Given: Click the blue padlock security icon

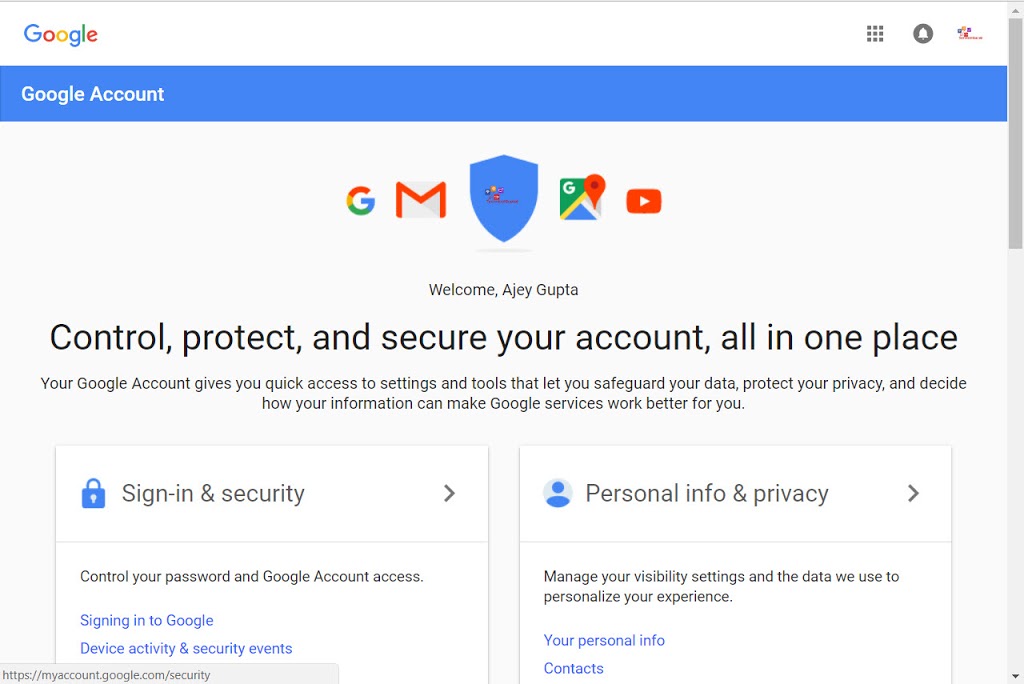Looking at the screenshot, I should point(93,493).
